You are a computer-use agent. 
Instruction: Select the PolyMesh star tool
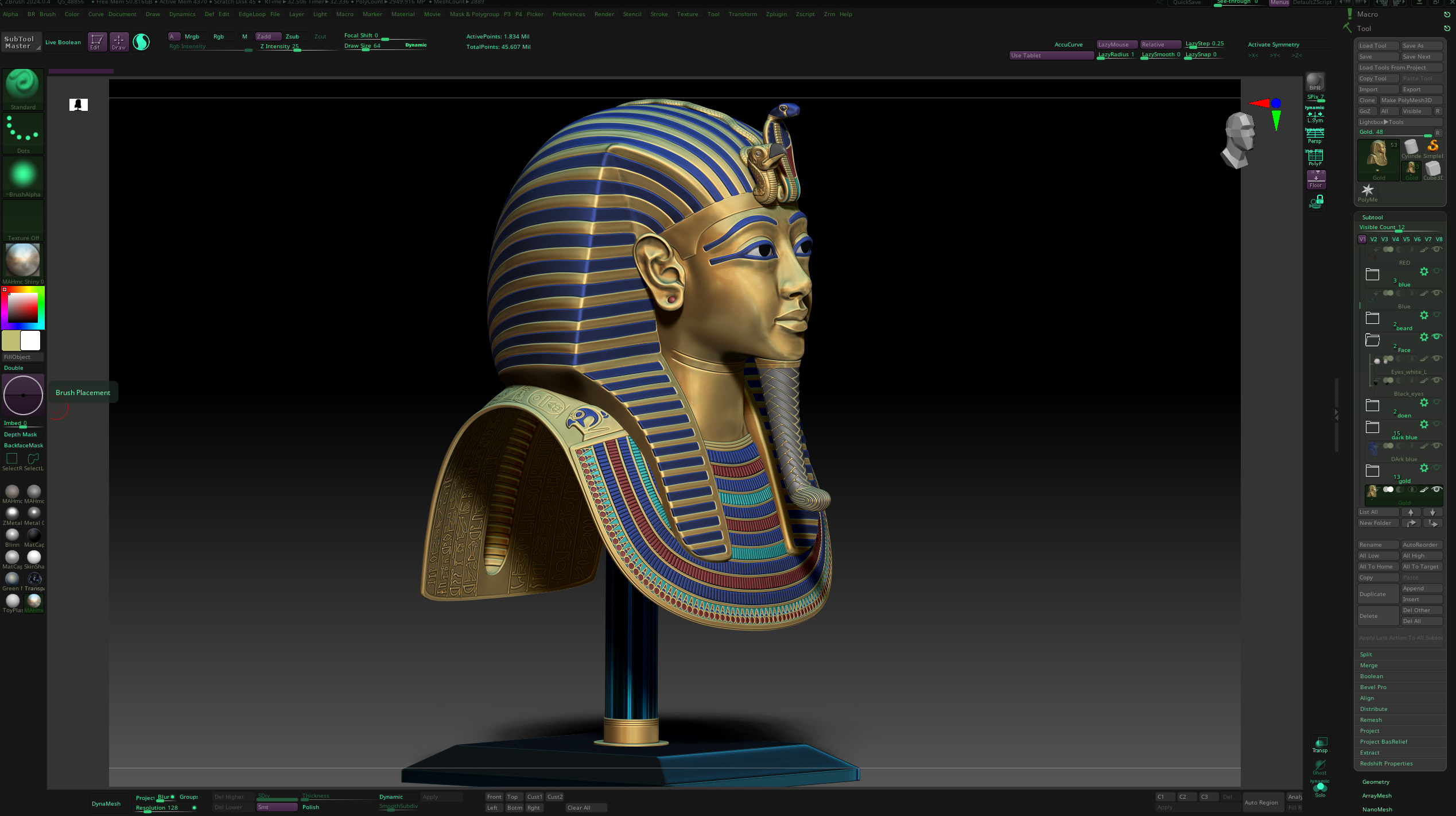pos(1368,192)
